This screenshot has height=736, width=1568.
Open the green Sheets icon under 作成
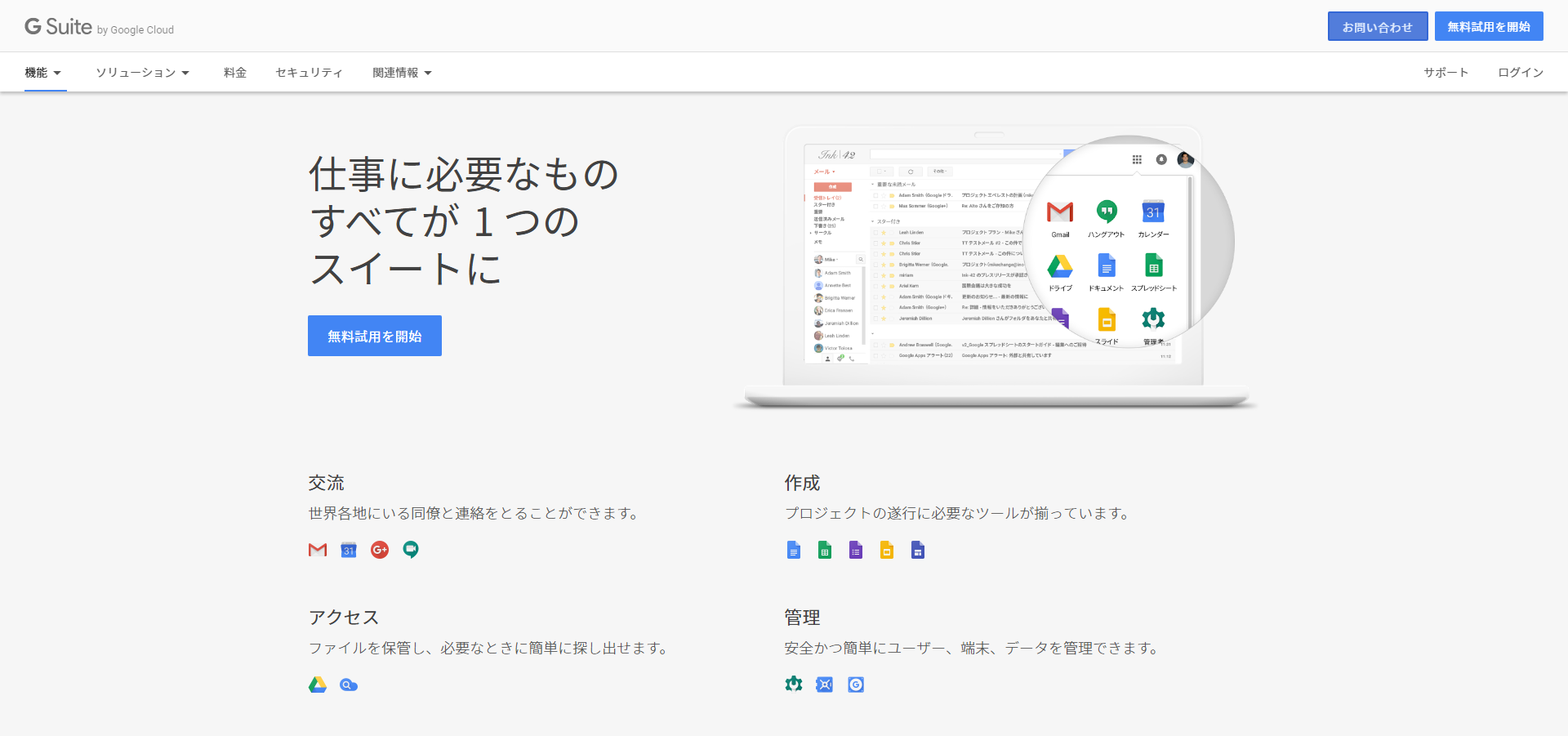point(825,550)
